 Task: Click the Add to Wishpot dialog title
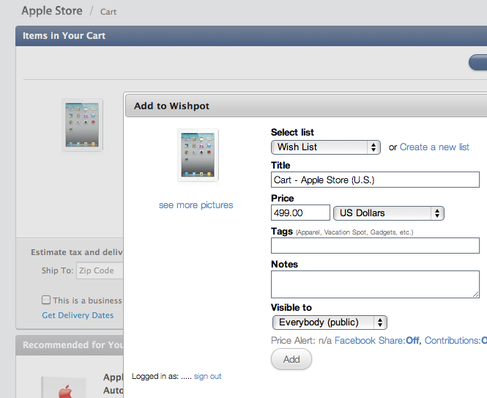[172, 106]
